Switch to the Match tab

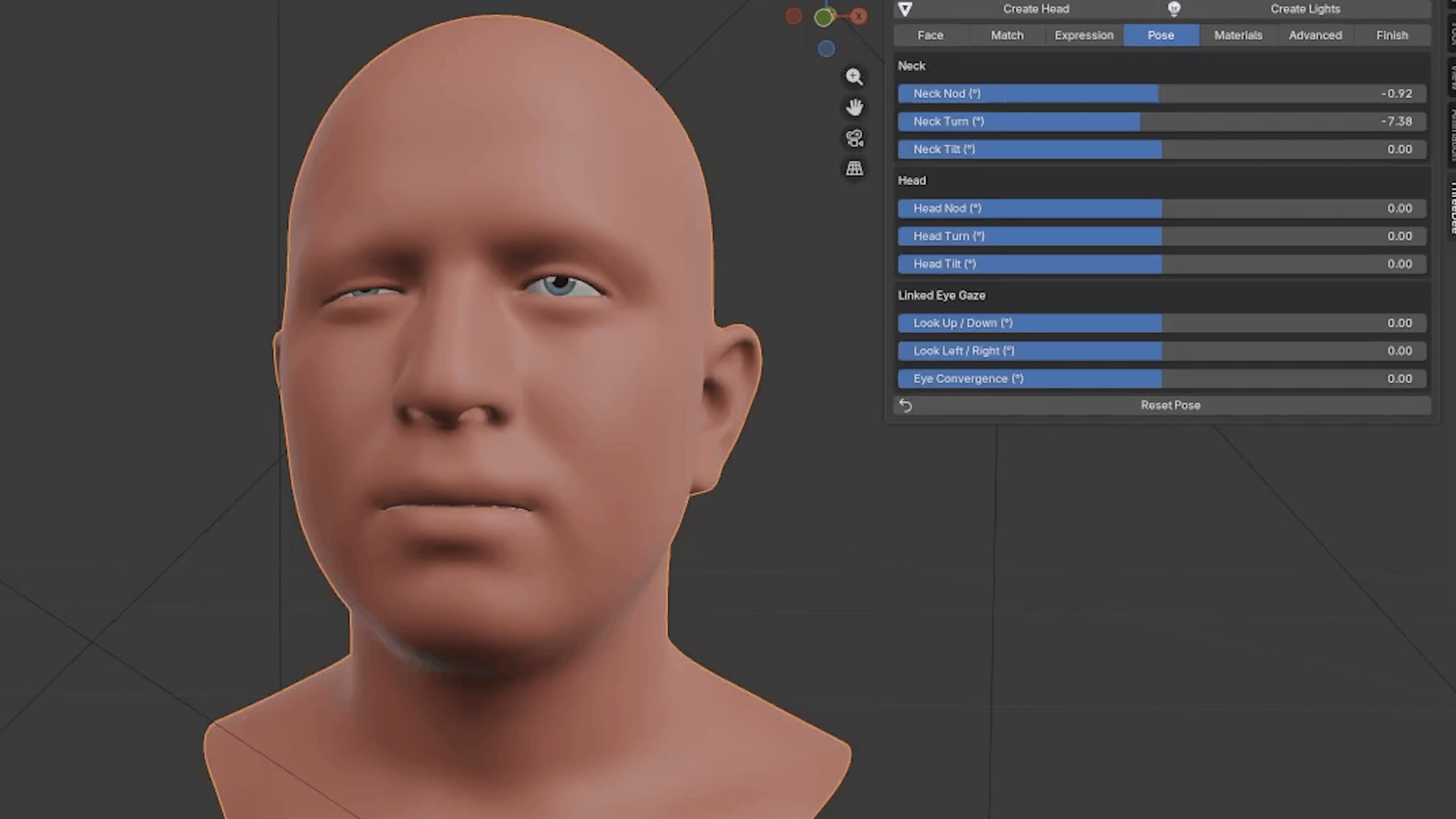(x=1007, y=35)
